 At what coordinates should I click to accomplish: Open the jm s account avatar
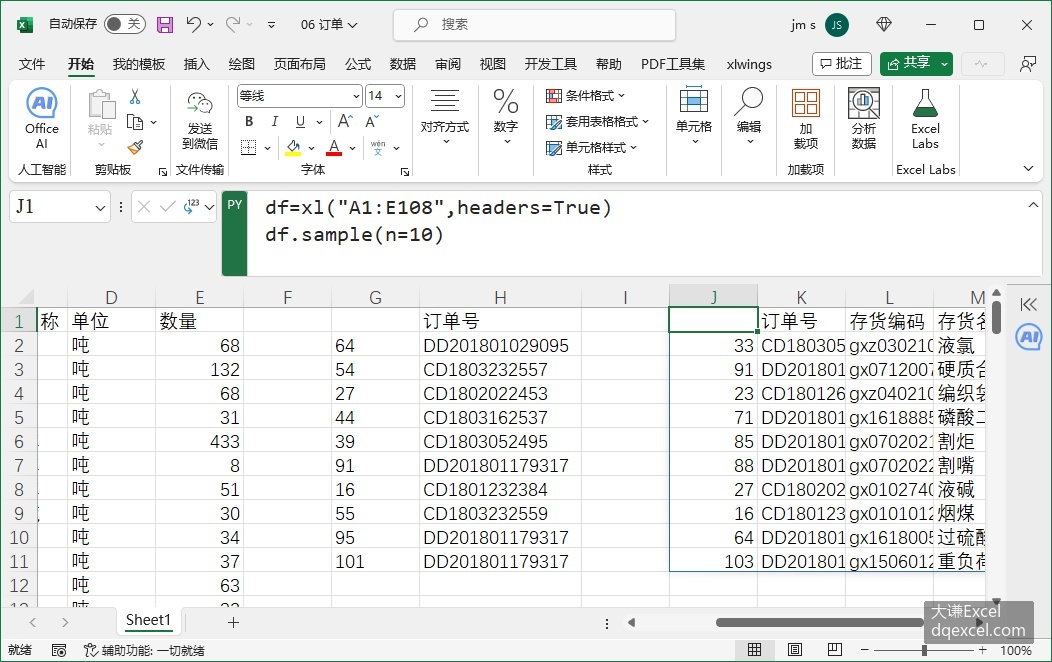pos(836,25)
